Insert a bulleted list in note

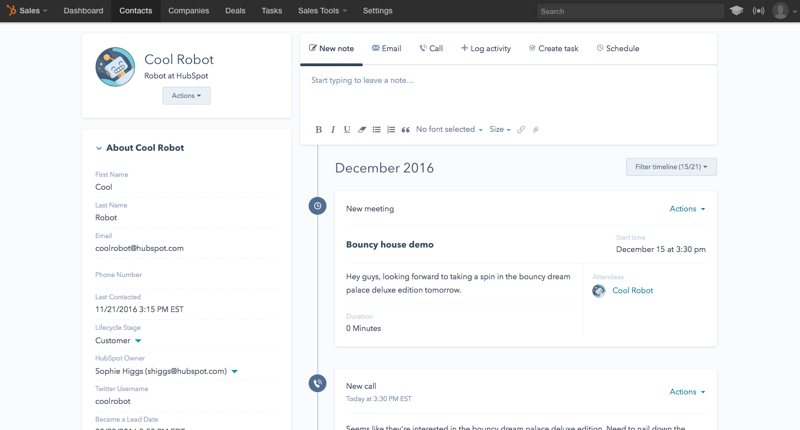point(377,130)
